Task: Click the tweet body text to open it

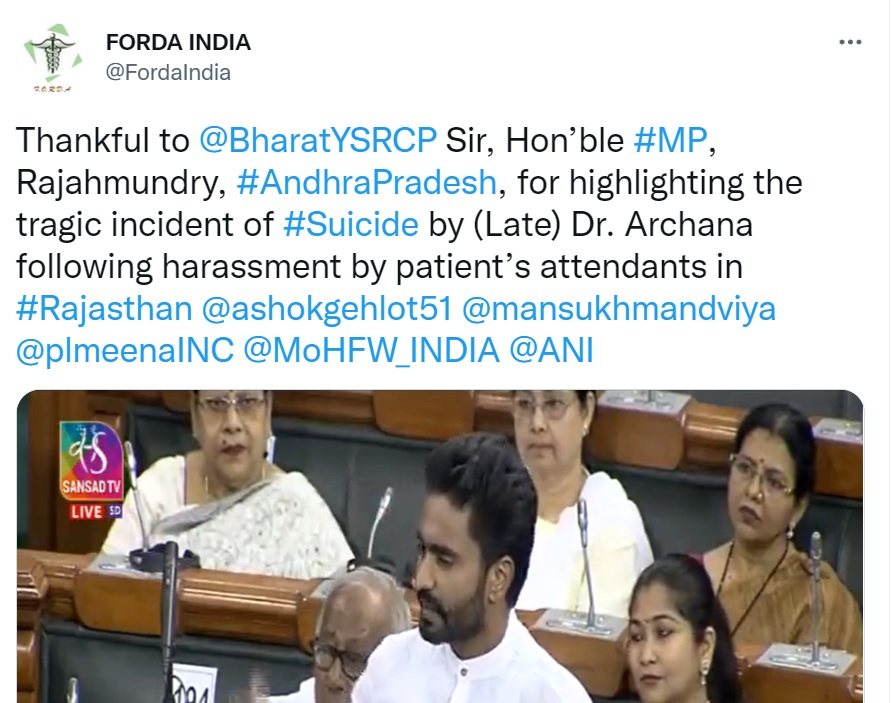Action: [409, 245]
